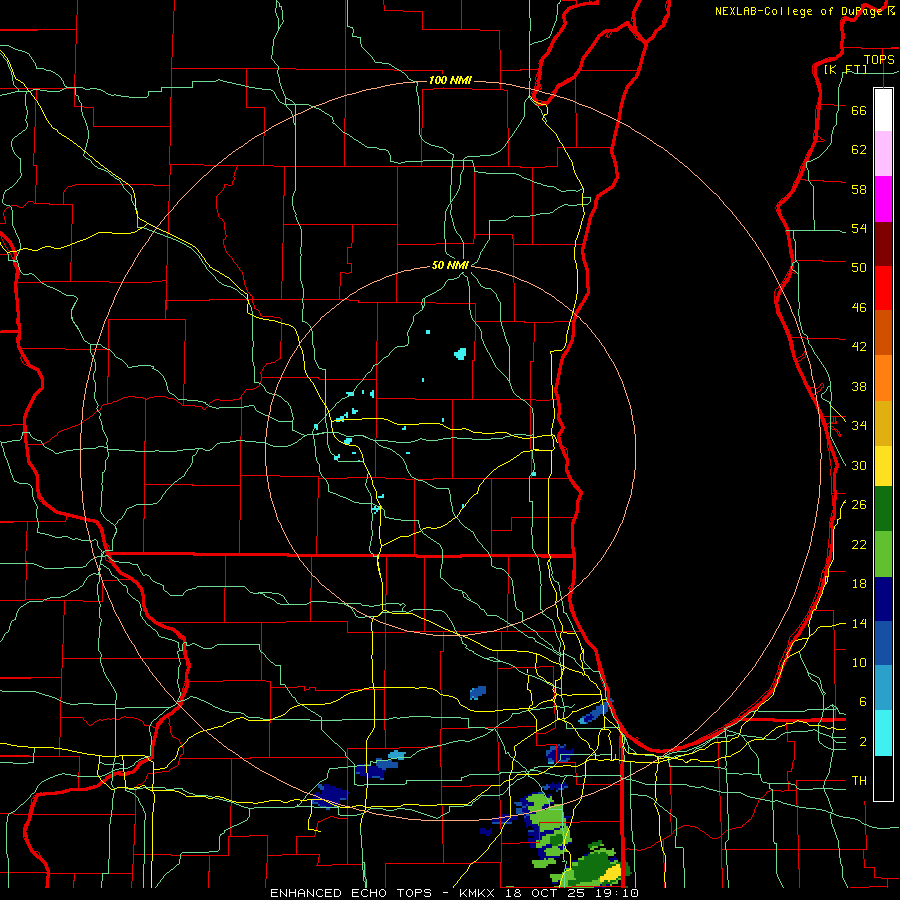Screen dimensions: 900x900
Task: Click the 100 NMI range ring label
Action: [450, 80]
